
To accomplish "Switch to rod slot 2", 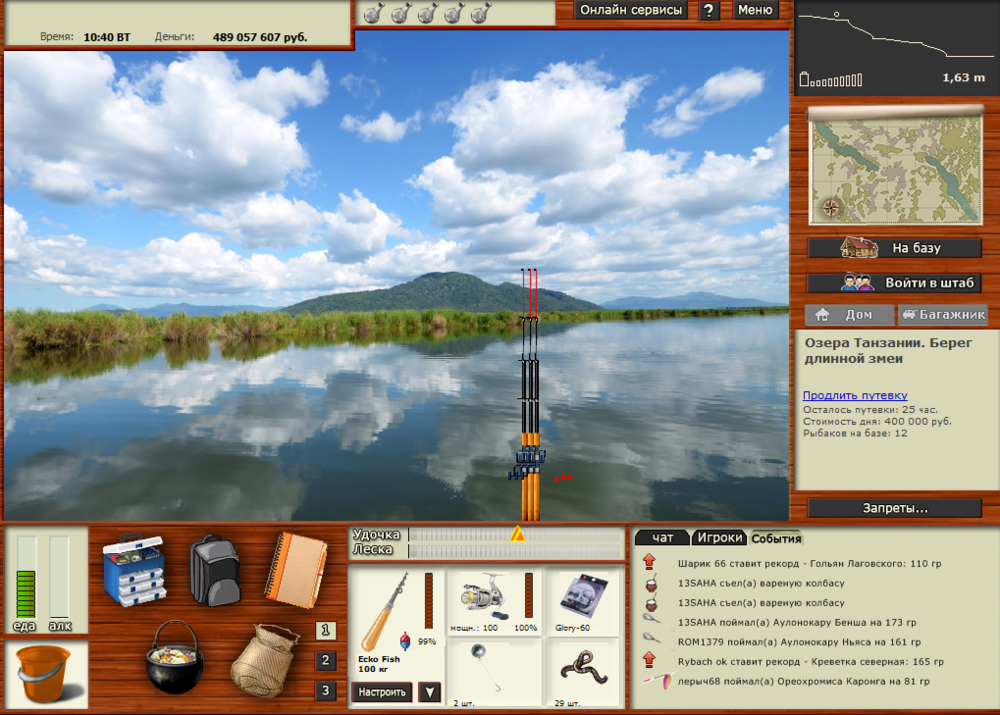I will click(325, 661).
